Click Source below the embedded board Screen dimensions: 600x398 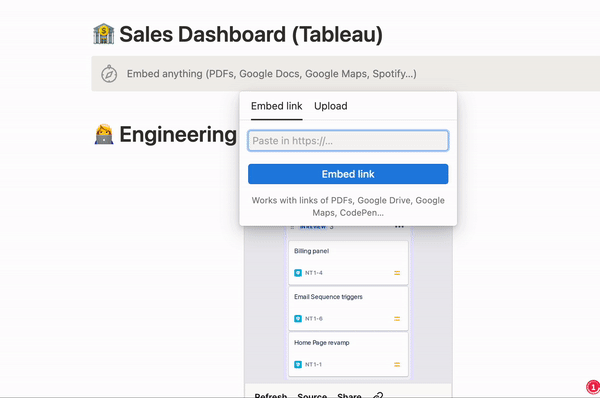tap(312, 395)
